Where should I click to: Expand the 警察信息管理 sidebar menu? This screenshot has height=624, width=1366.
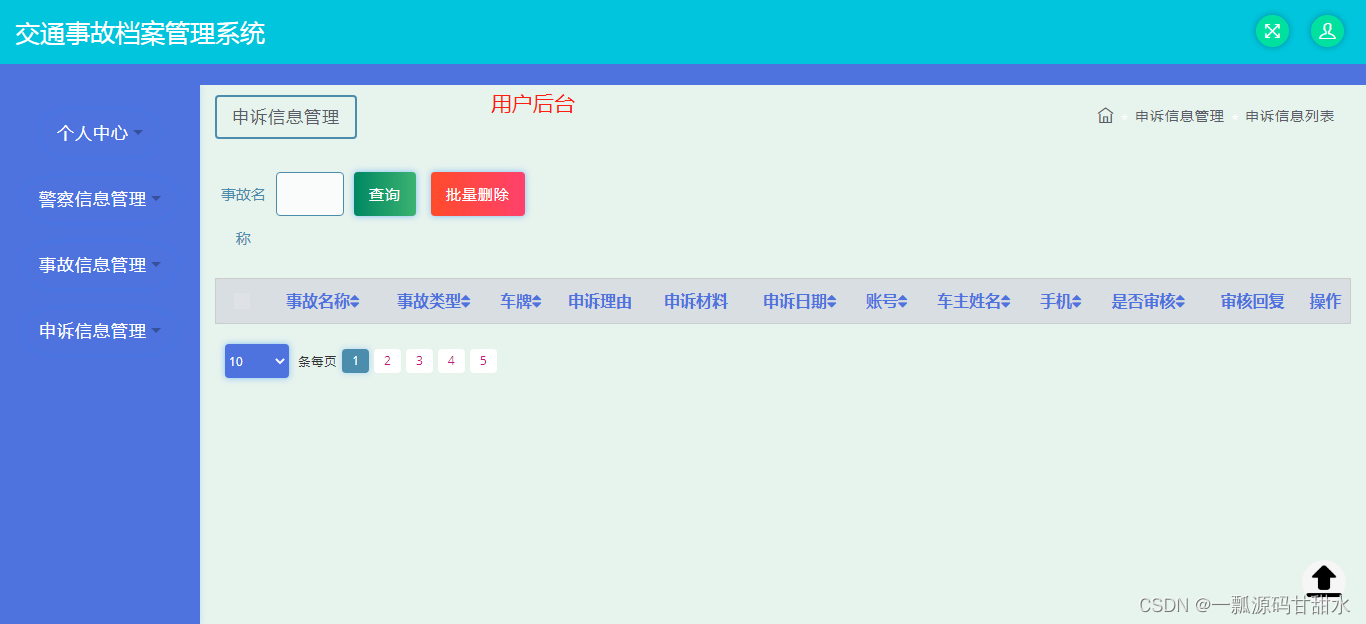[x=100, y=199]
